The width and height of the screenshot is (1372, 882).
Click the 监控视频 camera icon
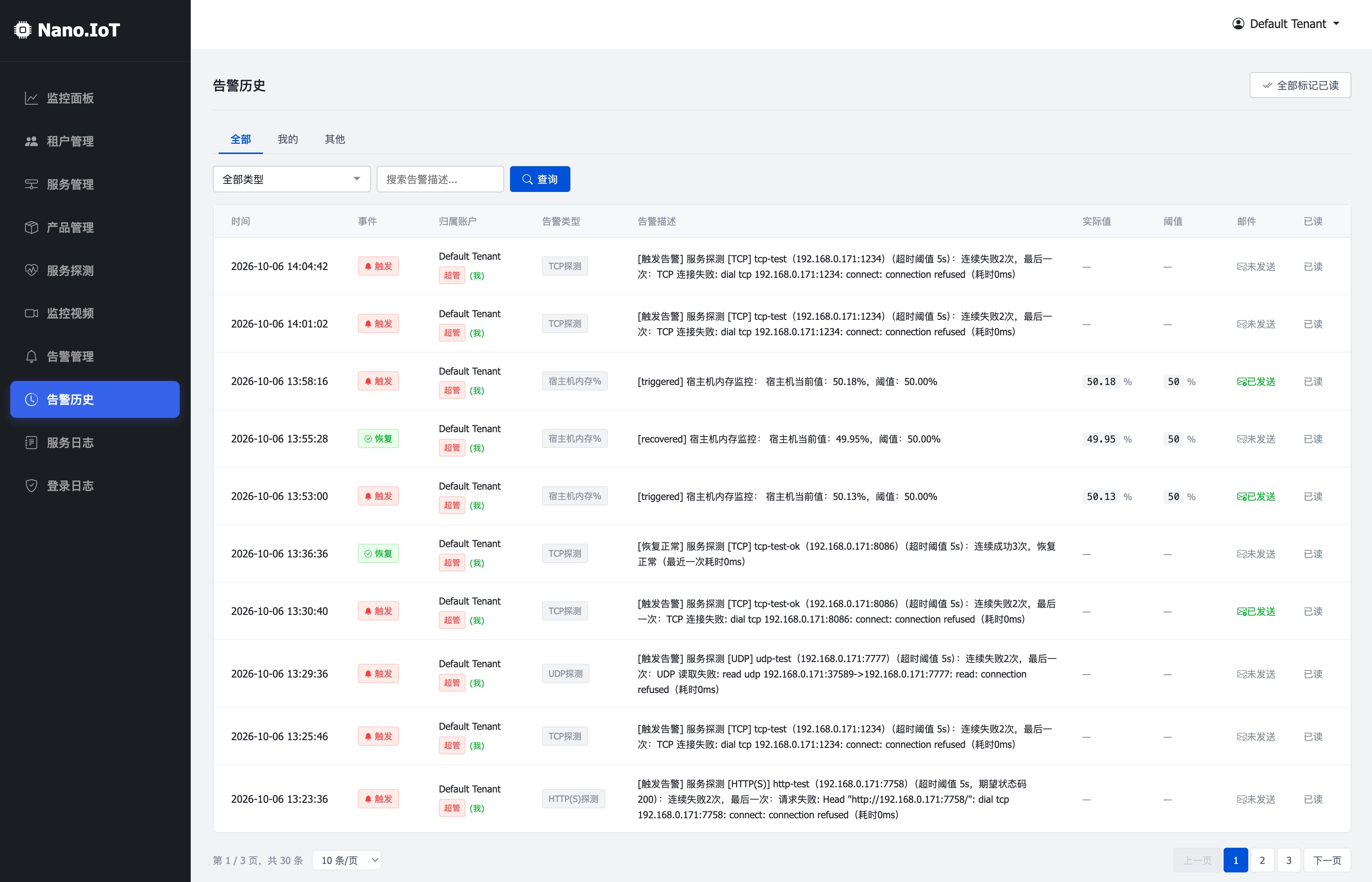[x=31, y=313]
